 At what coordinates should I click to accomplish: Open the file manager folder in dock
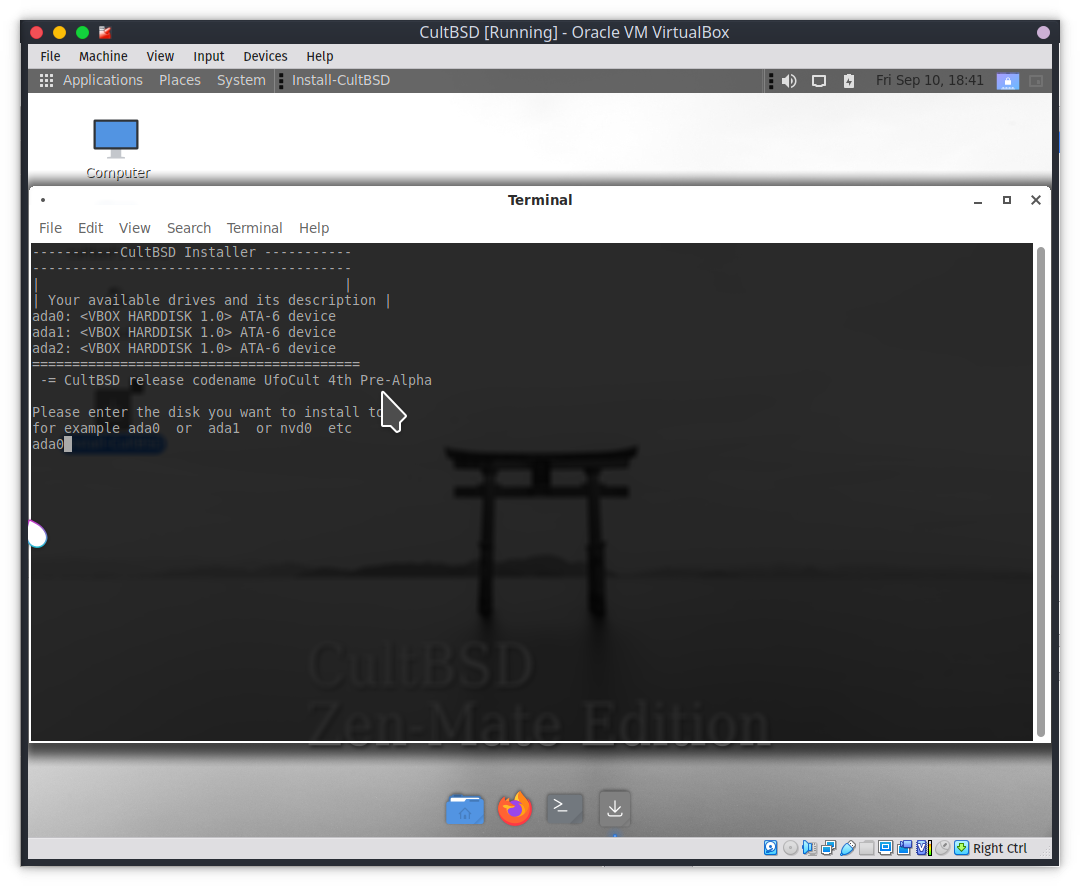(x=465, y=809)
